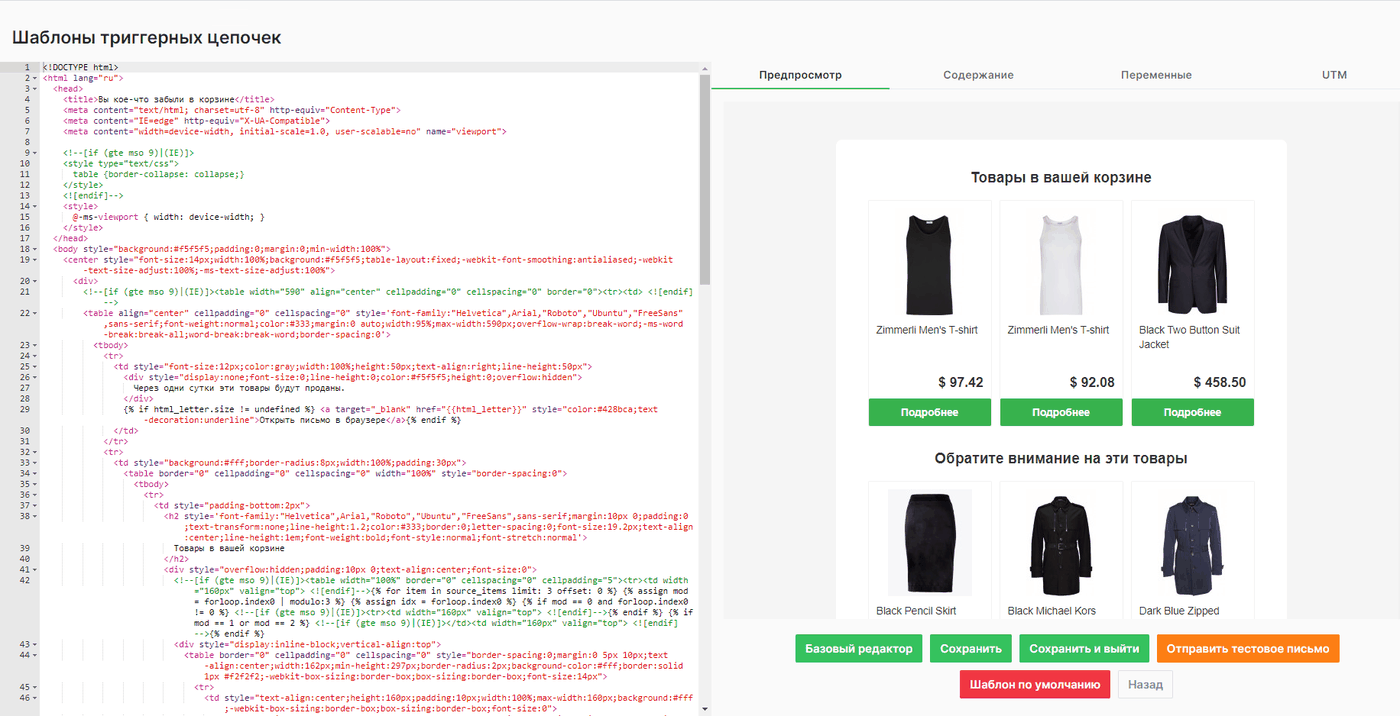Click the code editor vertical scrollbar thumb
Screen dimensions: 1400x716
point(704,180)
